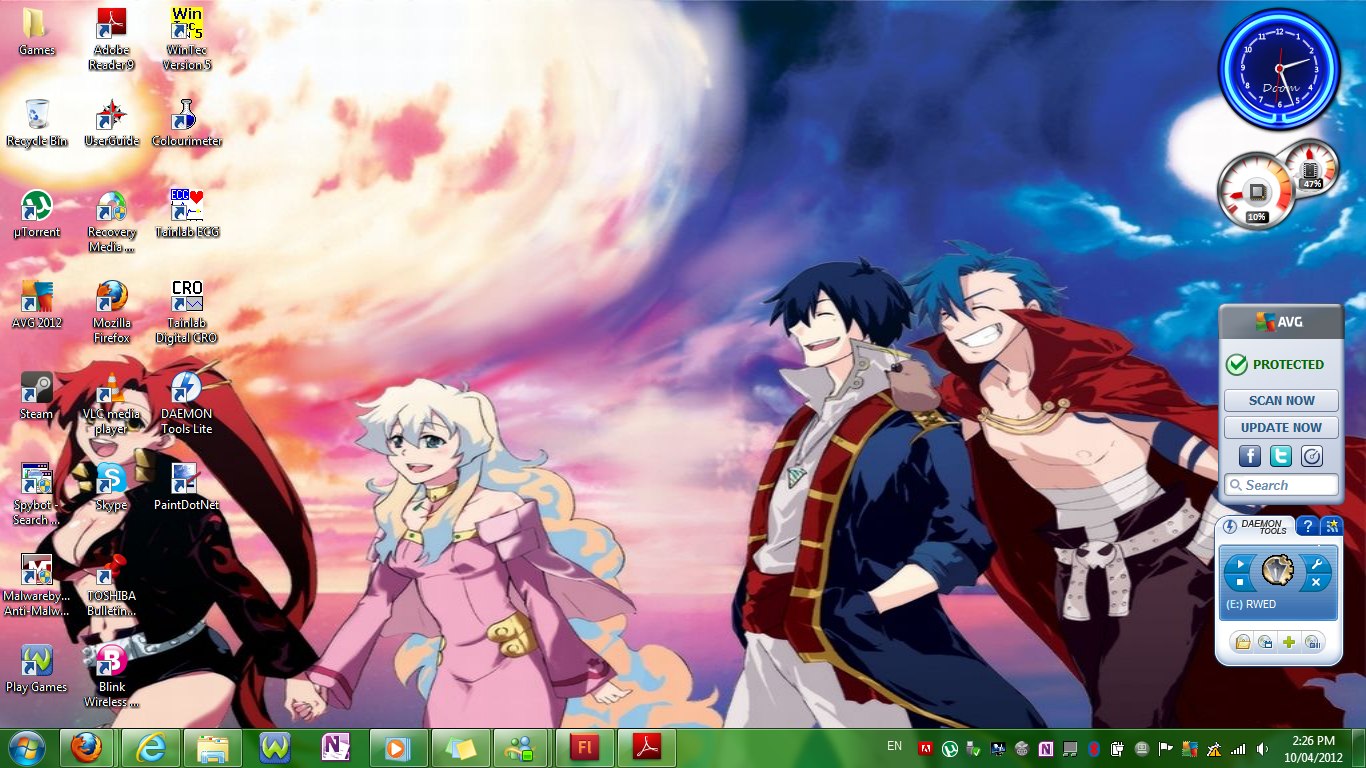This screenshot has width=1366, height=768.
Task: Open the Windows Start menu
Action: (27, 748)
